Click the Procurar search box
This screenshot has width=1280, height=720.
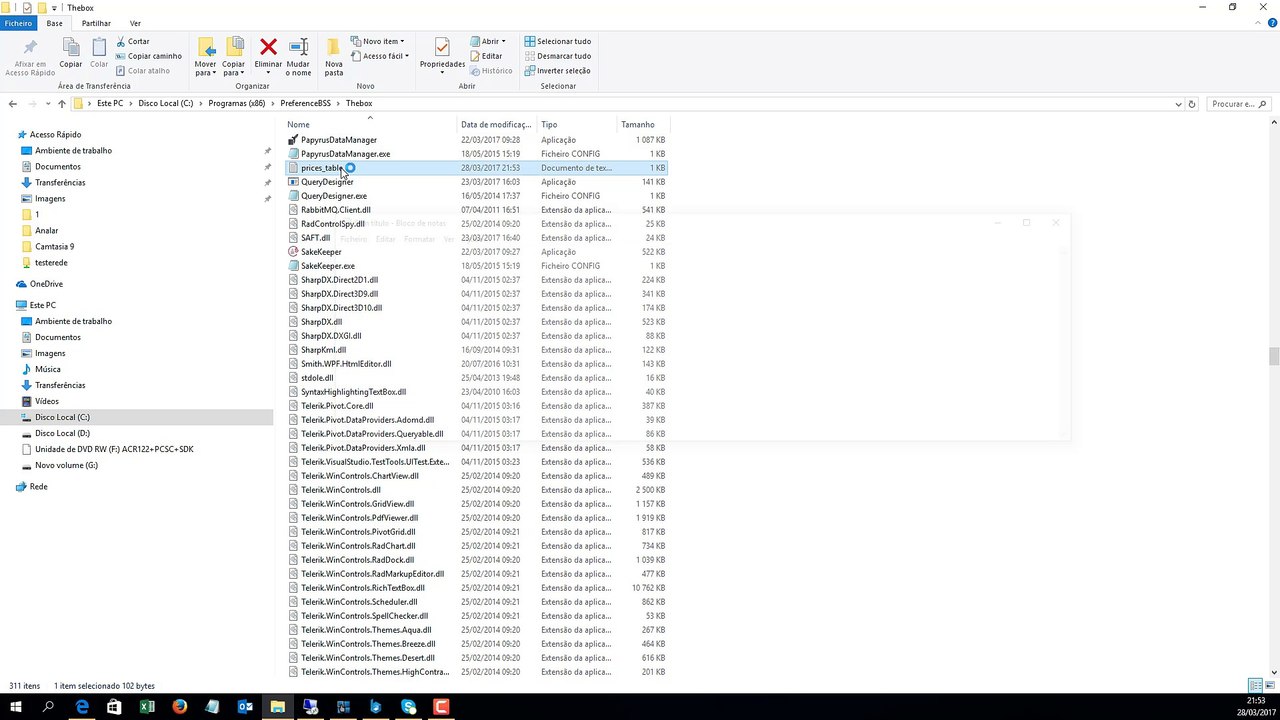tap(1239, 104)
